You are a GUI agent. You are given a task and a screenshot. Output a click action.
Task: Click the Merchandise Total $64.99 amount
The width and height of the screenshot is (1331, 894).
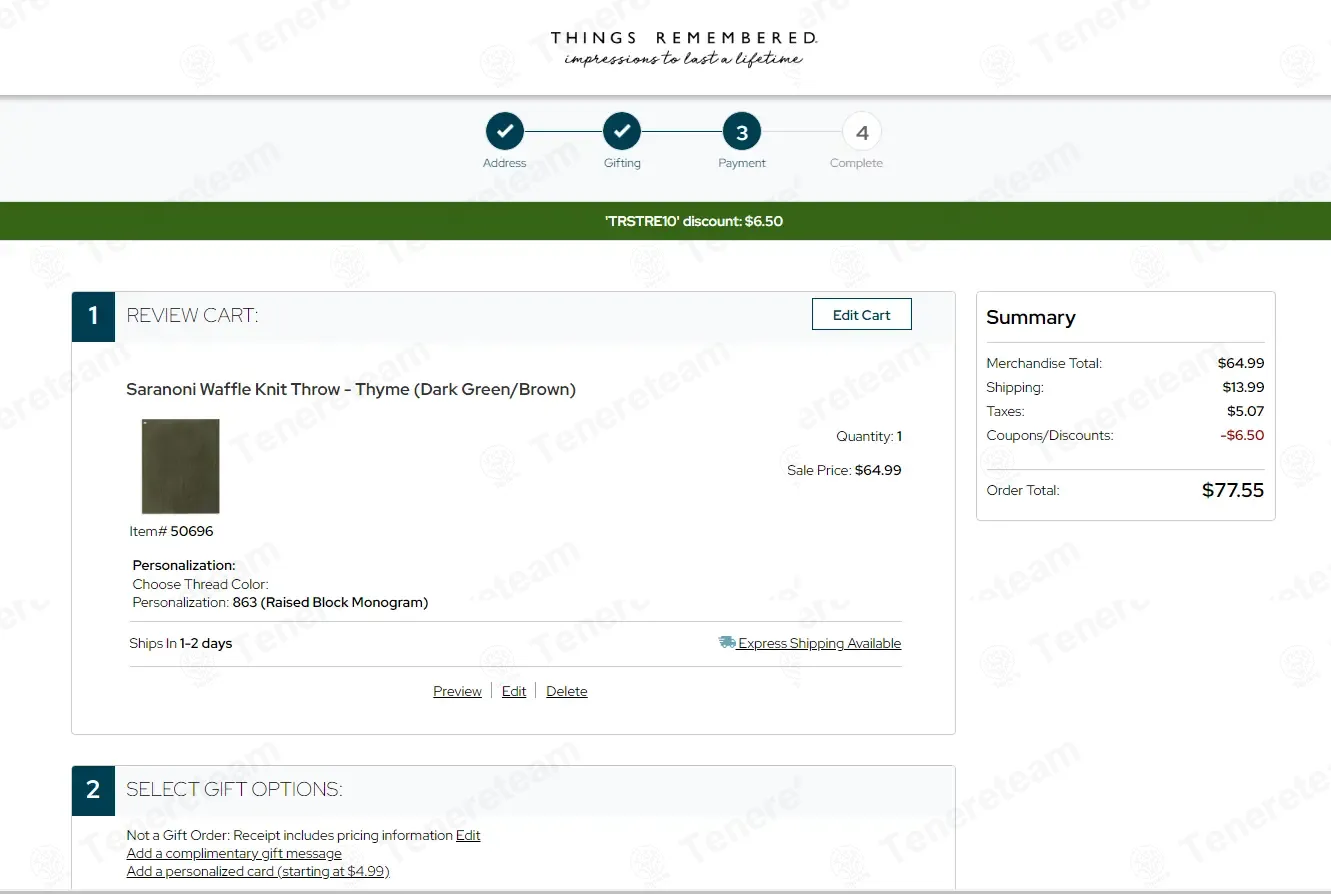(1241, 363)
